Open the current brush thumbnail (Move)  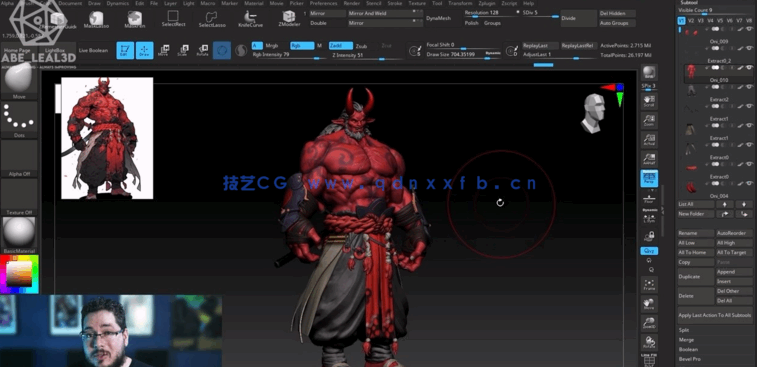19,80
